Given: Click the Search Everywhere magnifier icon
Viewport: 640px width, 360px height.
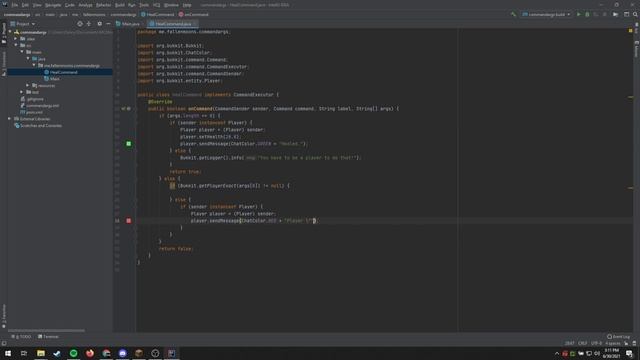Looking at the screenshot, I should click(635, 14).
